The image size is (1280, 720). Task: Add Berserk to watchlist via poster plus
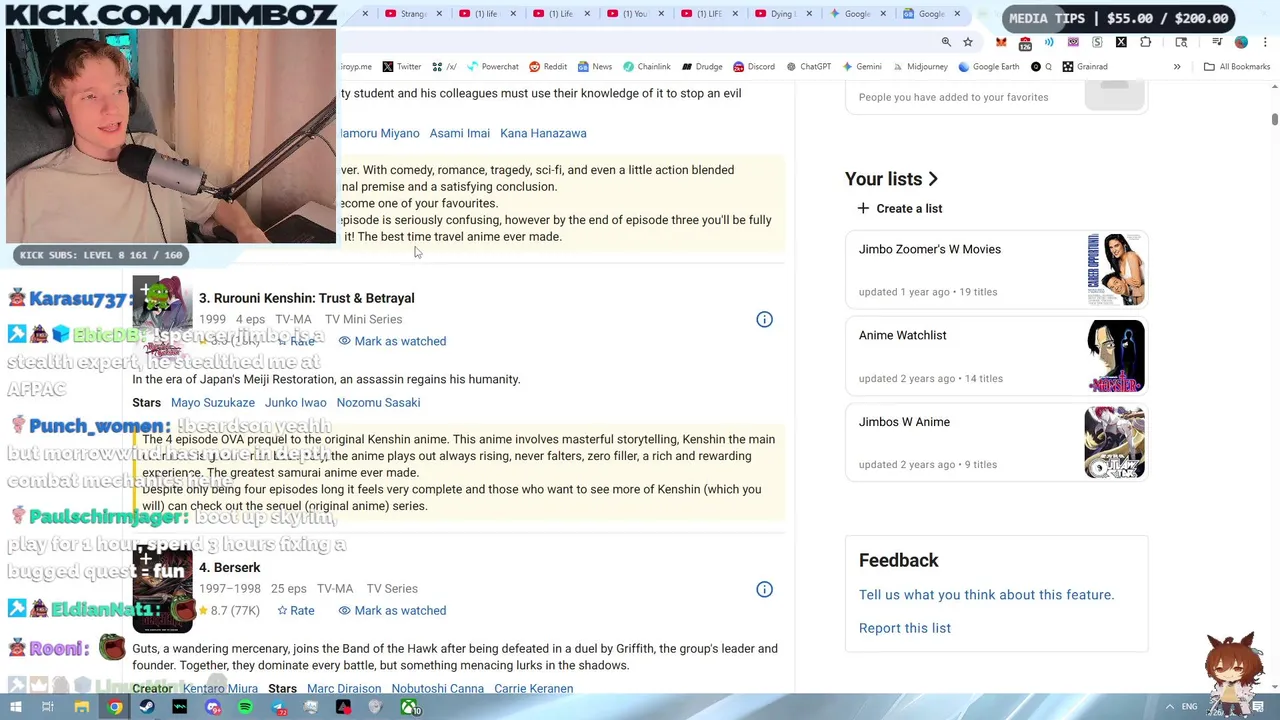145,559
